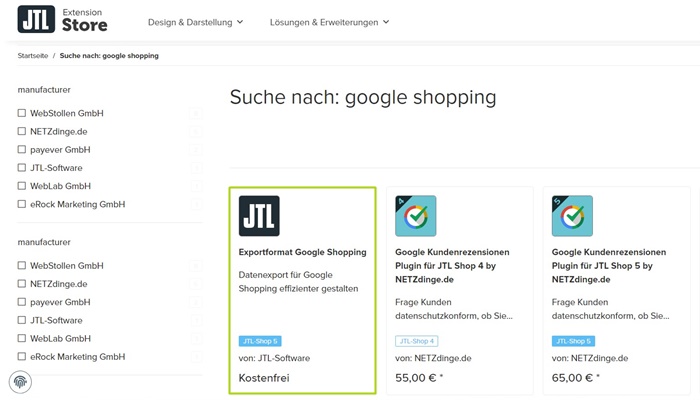
Task: Click the Google reviews icon for JTL Shop 4 plugin
Action: (x=416, y=216)
